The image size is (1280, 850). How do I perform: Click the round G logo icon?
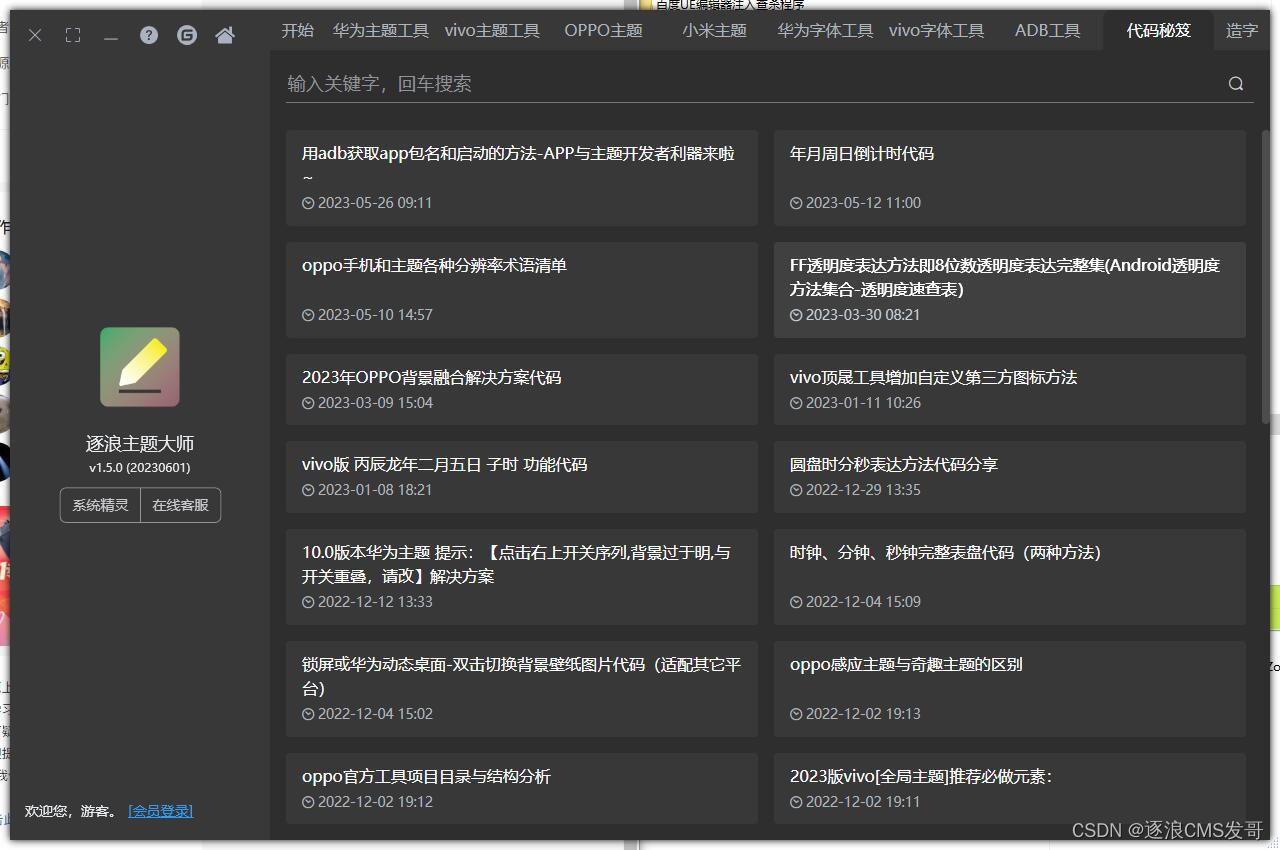(x=187, y=35)
